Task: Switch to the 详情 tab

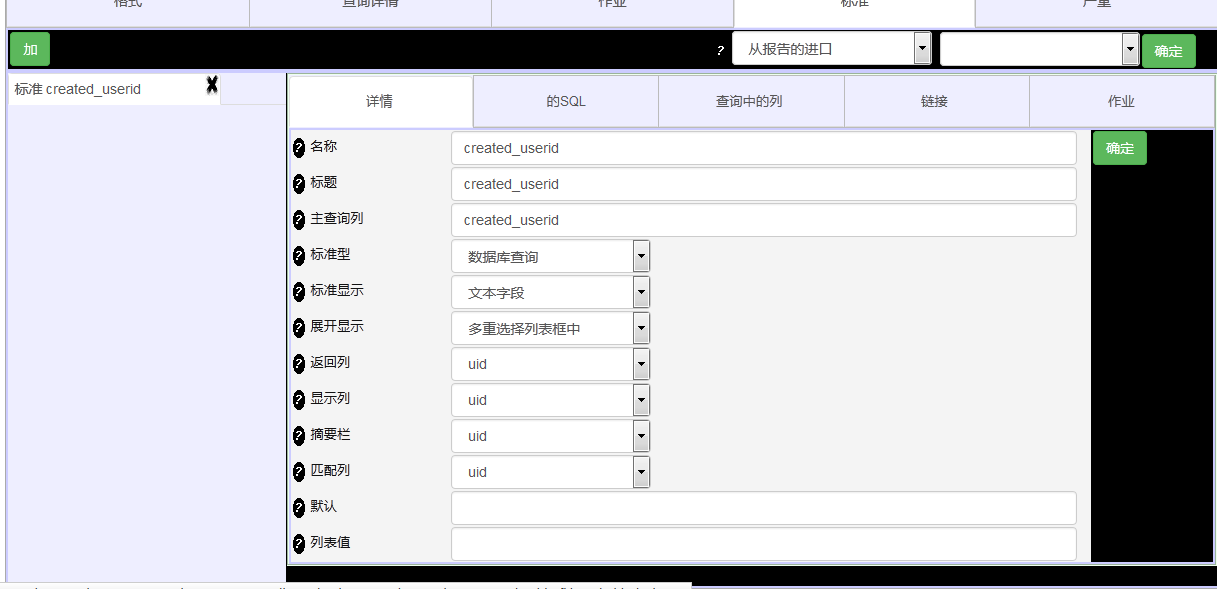Action: pos(380,101)
